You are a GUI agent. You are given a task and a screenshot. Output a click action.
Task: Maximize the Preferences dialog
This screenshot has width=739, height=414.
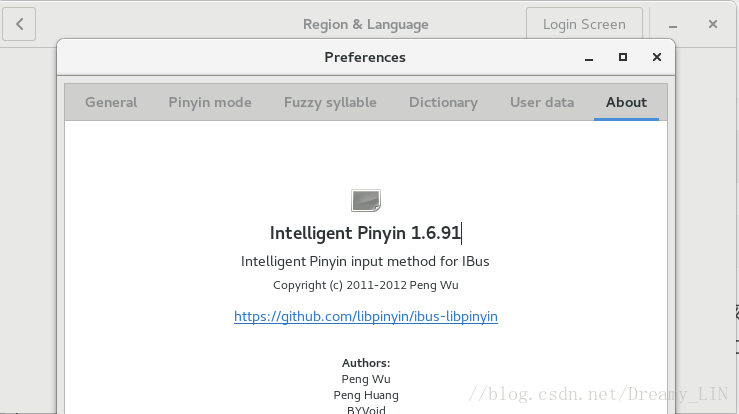pos(623,57)
